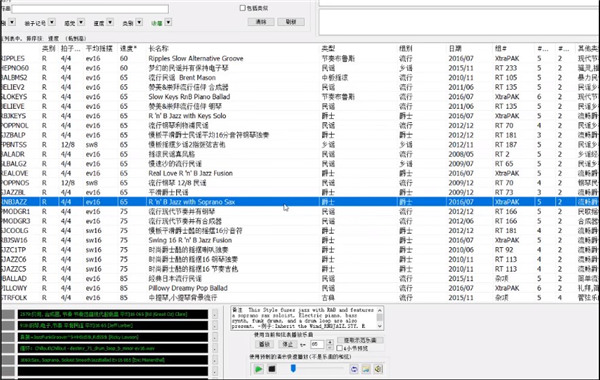Click the folder picture icon in player bar

click(366, 369)
